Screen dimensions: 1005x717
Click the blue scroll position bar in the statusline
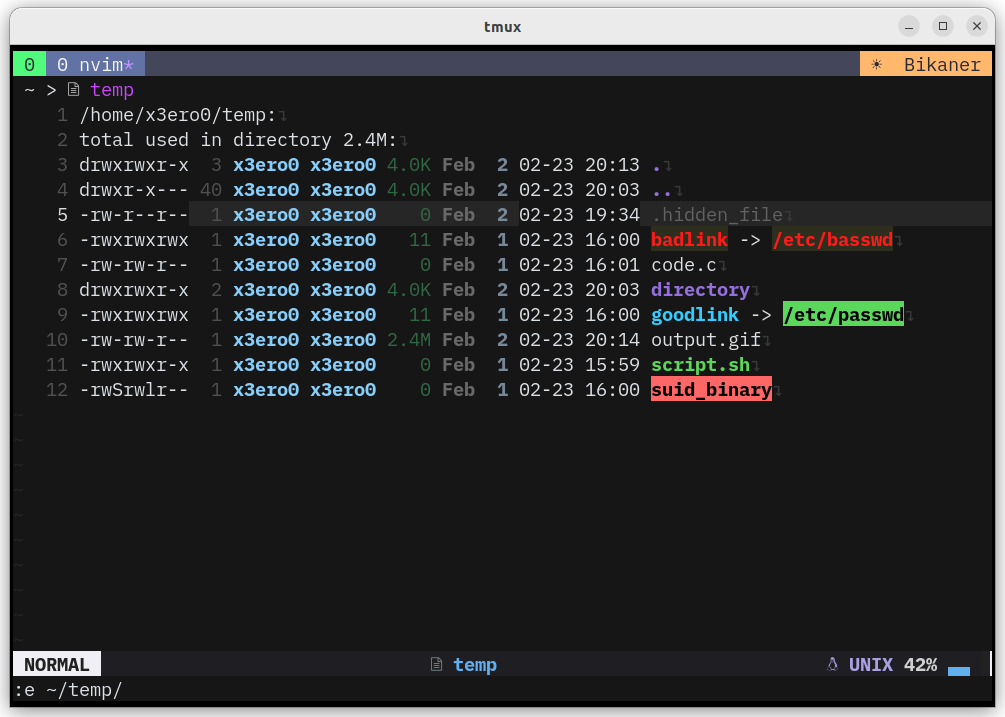click(x=959, y=671)
